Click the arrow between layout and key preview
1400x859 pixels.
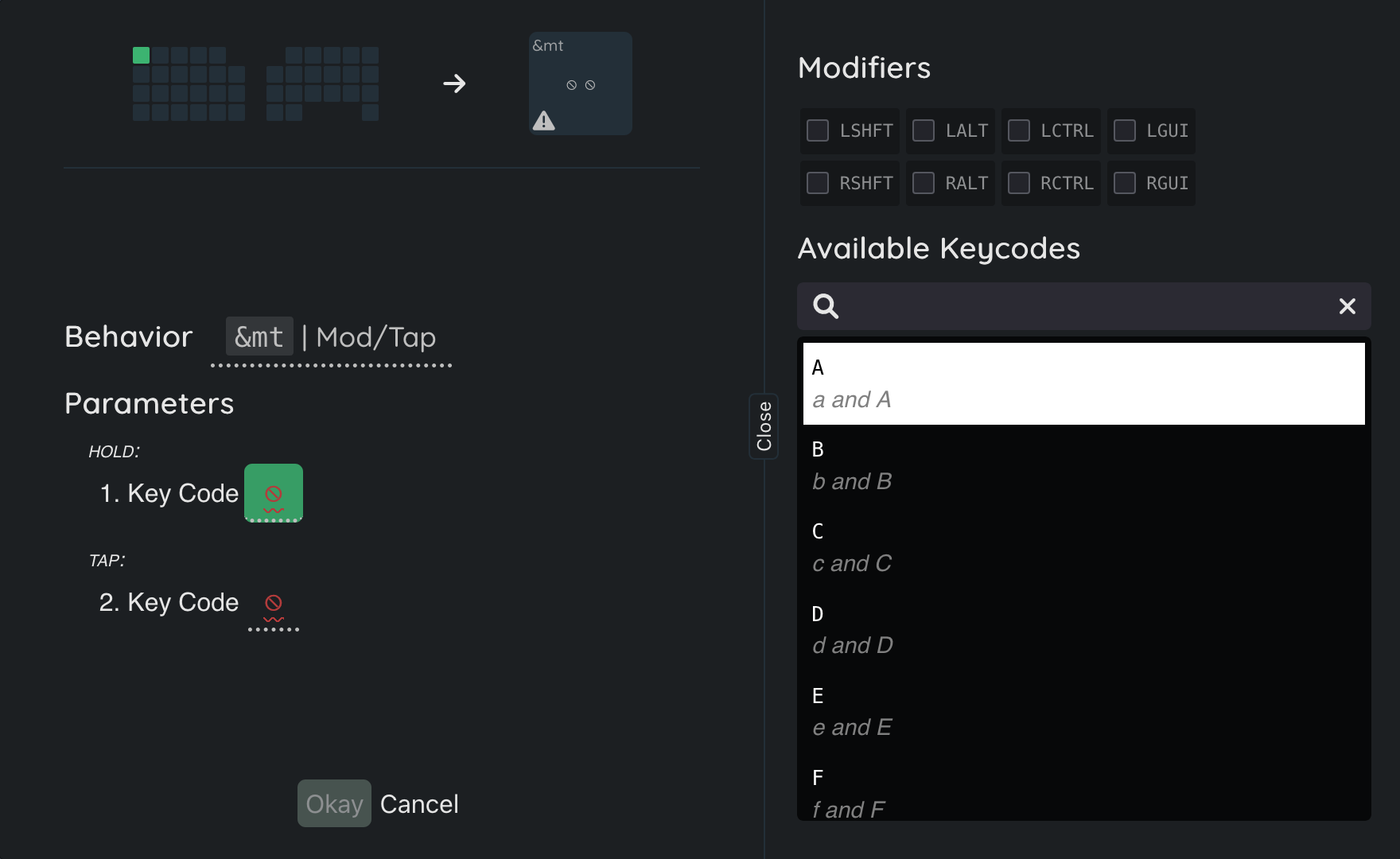coord(454,84)
